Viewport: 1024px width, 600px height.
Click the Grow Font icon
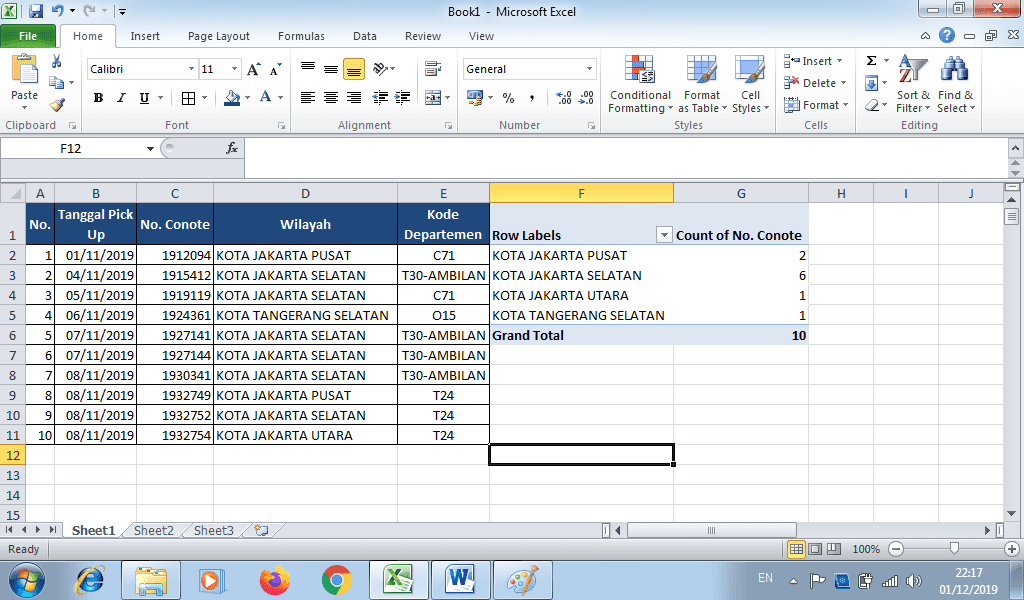click(254, 69)
